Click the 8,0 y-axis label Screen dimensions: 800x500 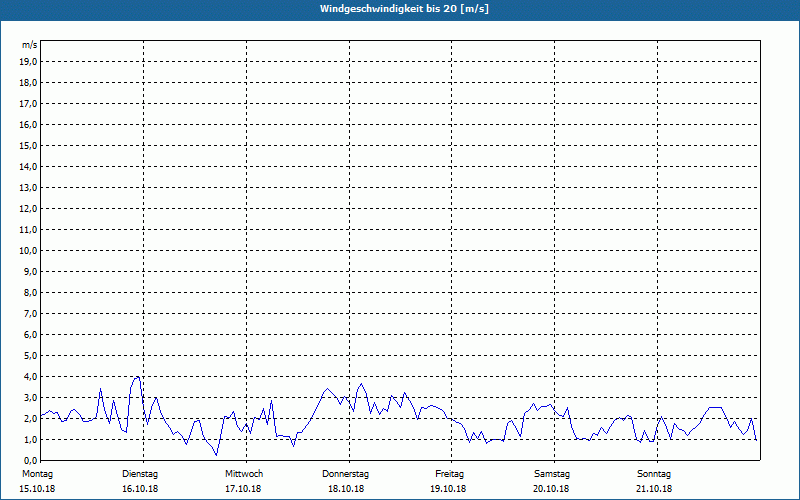[x=30, y=292]
